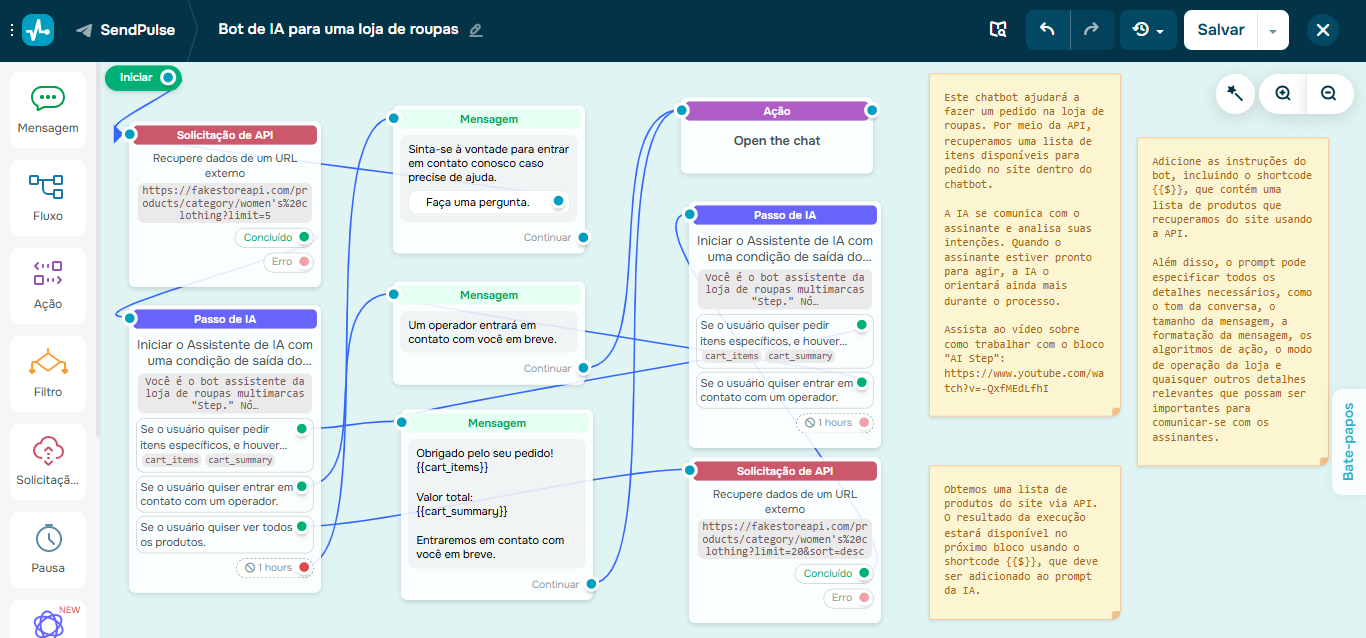Viewport: 1366px width, 638px height.
Task: Click '1 hours' timeout on left Passo de IA
Action: coord(275,567)
